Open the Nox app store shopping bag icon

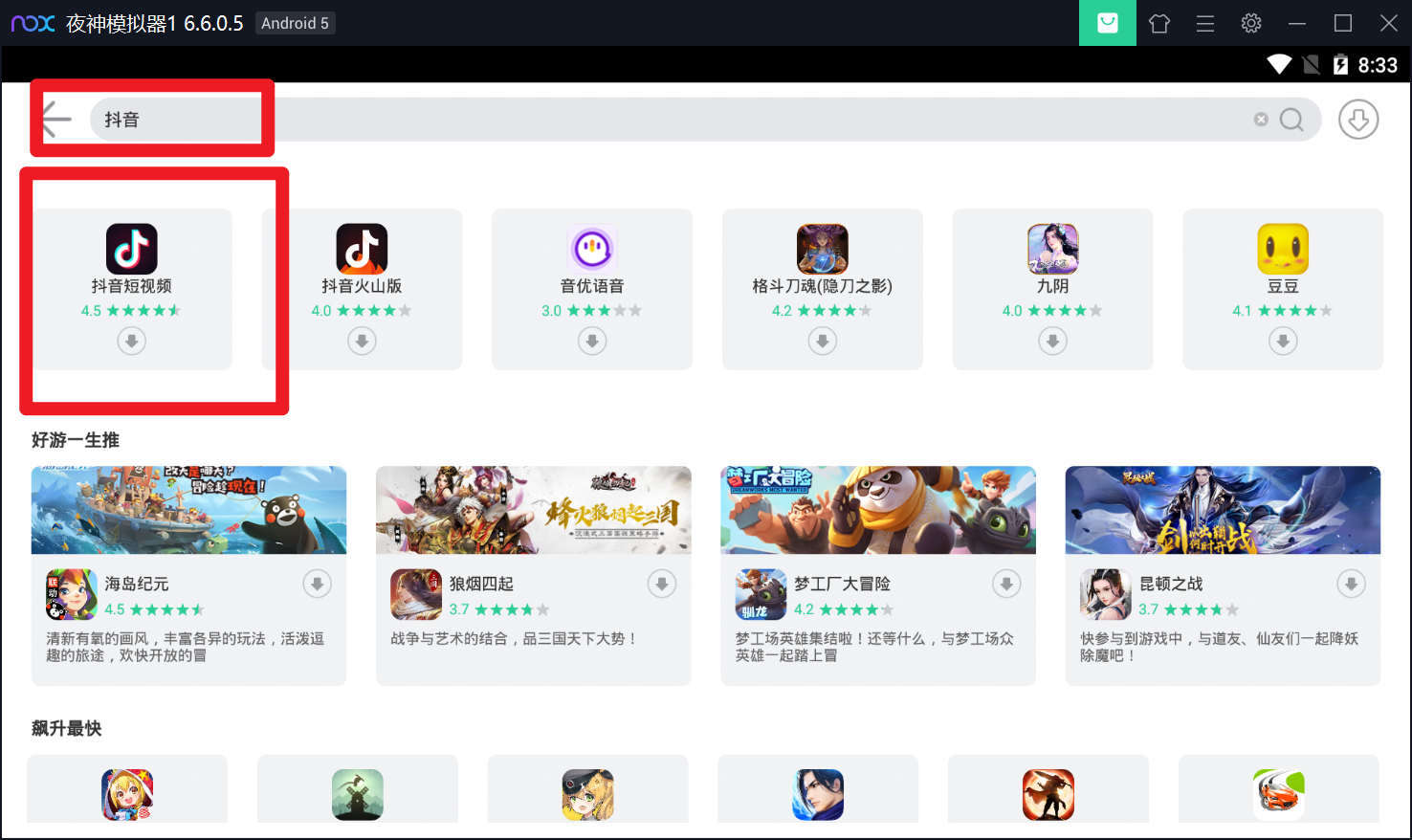[x=1108, y=23]
